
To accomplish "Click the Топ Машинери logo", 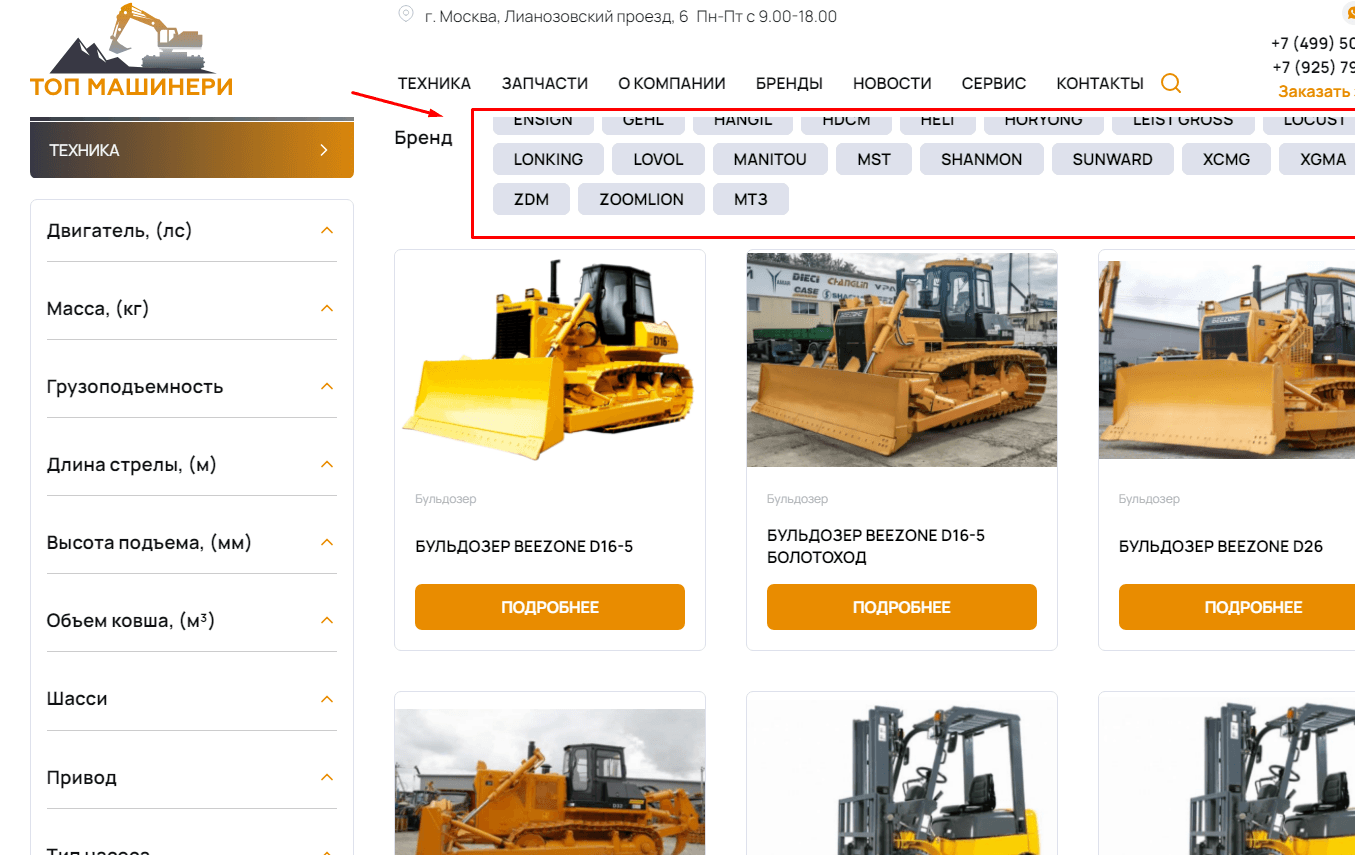I will click(x=131, y=51).
